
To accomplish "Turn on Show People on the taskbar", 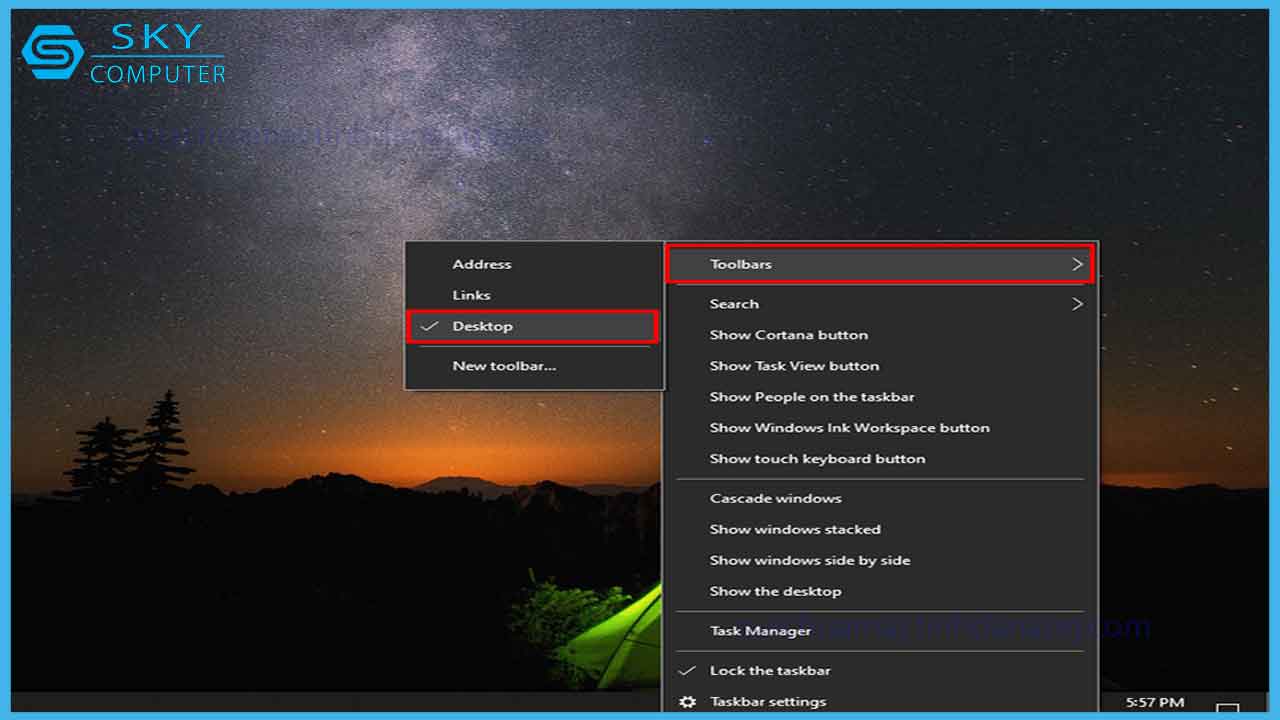I will pos(811,396).
